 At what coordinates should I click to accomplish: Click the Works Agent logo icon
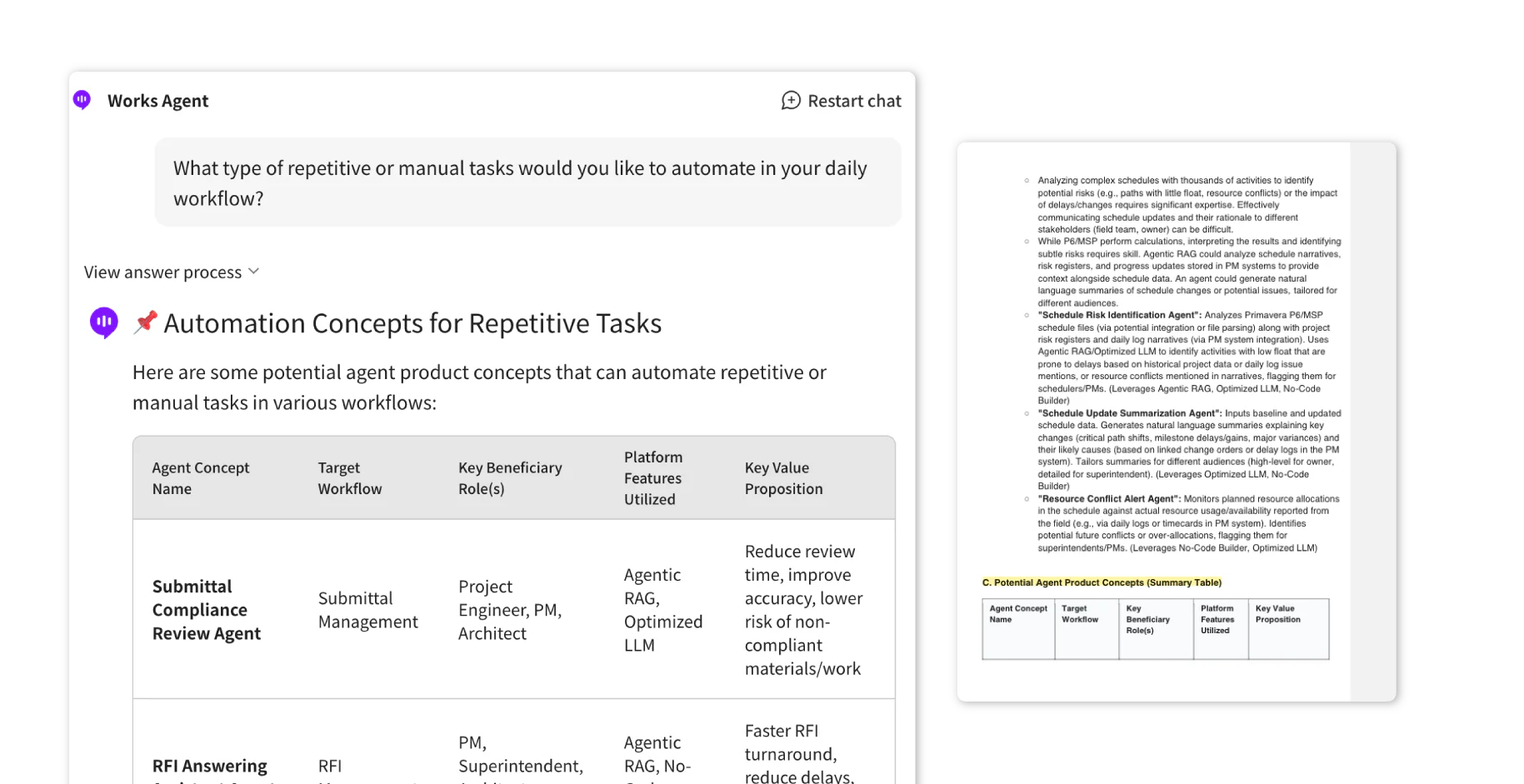click(x=81, y=99)
